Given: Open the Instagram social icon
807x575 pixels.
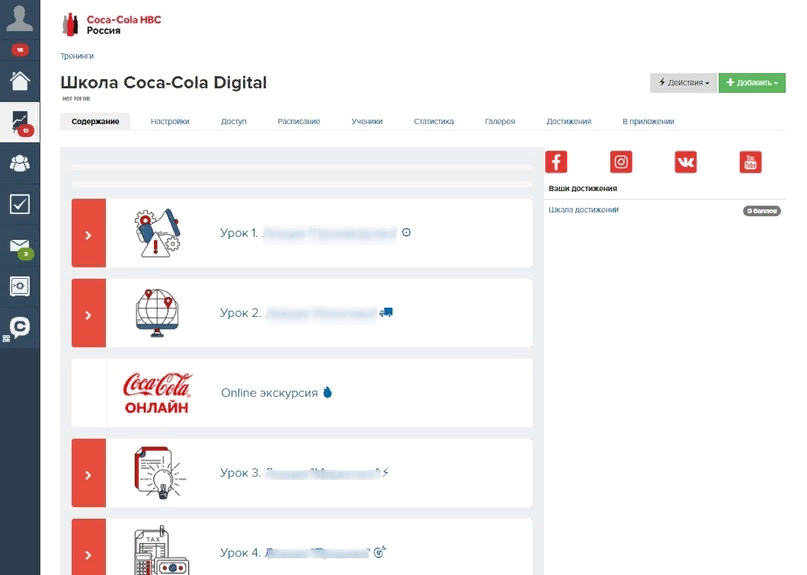Looking at the screenshot, I should 621,162.
